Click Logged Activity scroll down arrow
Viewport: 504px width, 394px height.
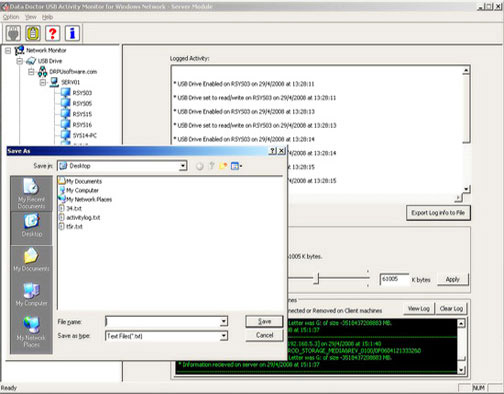pos(466,189)
